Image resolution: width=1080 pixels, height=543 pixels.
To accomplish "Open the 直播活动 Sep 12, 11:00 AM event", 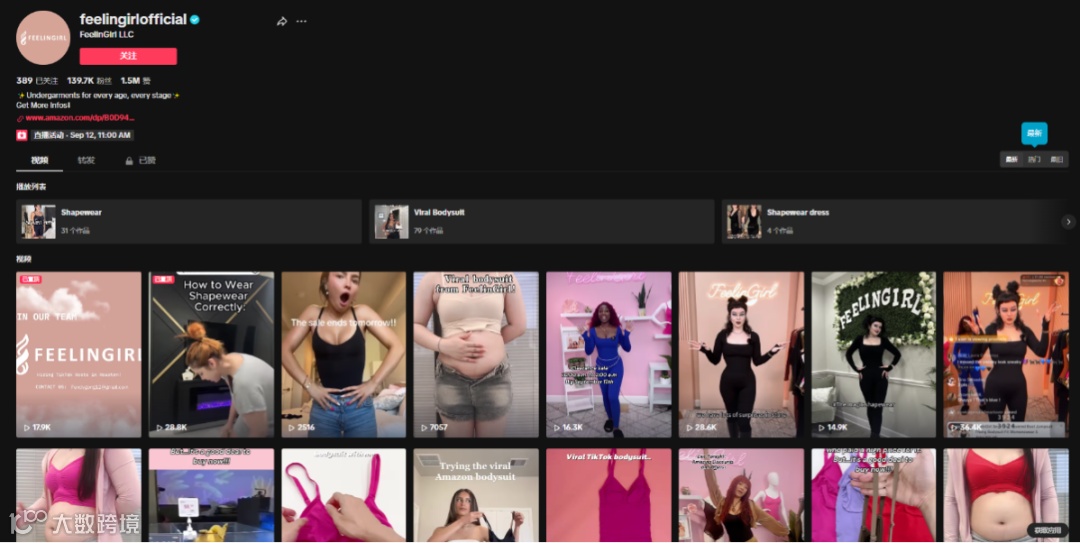I will click(x=82, y=135).
